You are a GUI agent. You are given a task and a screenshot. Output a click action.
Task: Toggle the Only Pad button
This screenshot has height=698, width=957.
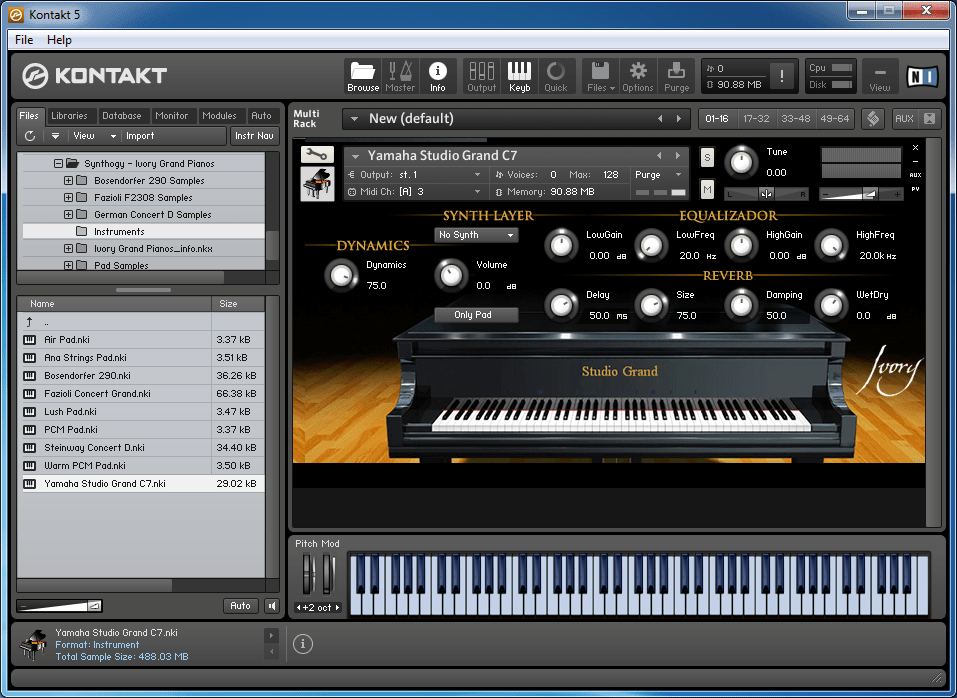pyautogui.click(x=476, y=315)
